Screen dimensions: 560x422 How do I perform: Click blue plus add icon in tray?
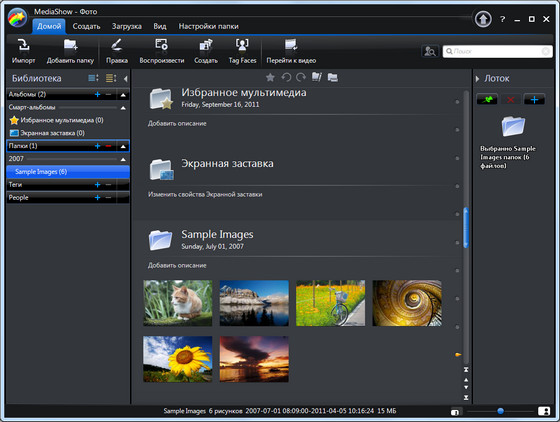pyautogui.click(x=534, y=99)
